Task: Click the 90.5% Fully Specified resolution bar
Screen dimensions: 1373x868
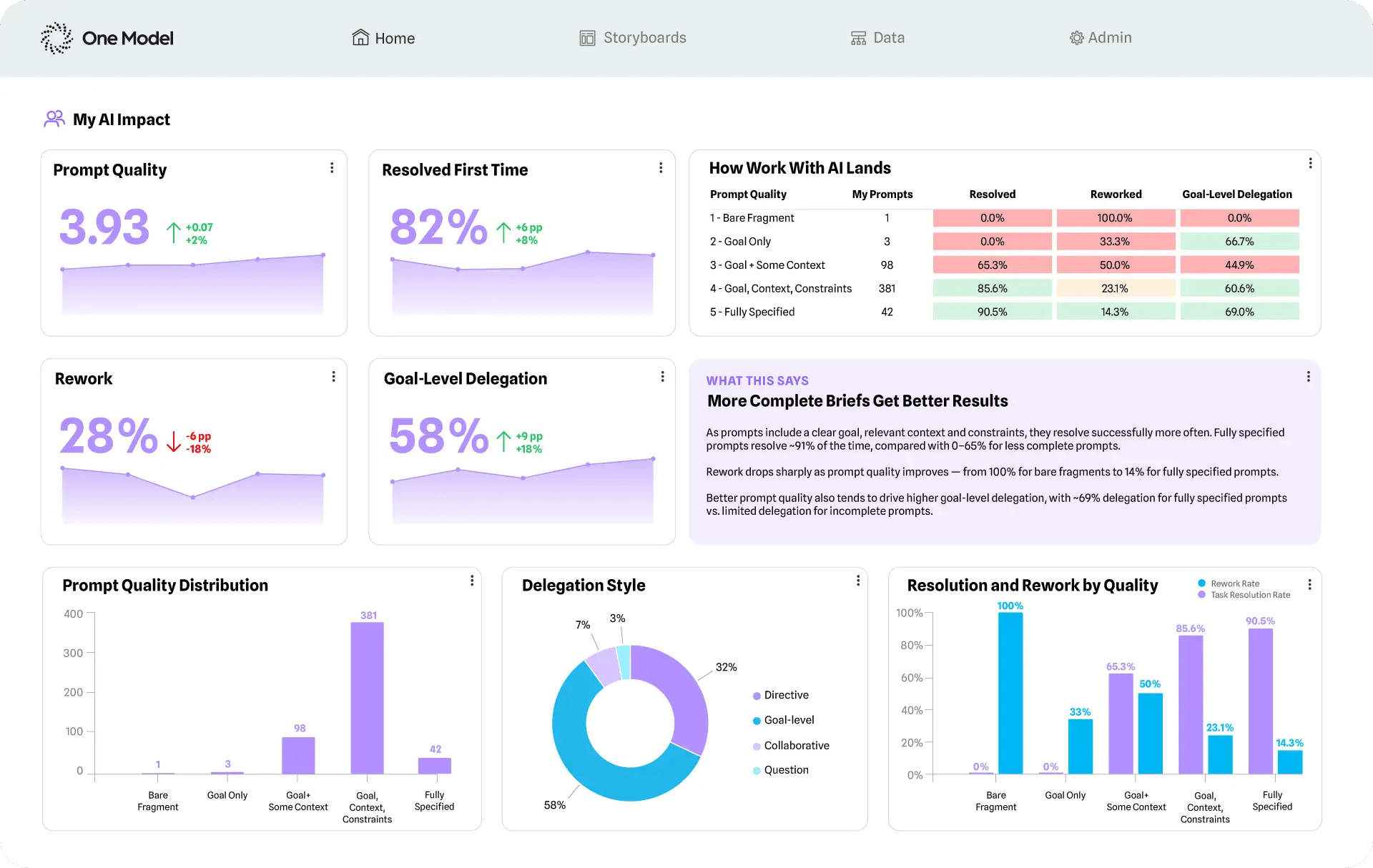Action: (1261, 701)
